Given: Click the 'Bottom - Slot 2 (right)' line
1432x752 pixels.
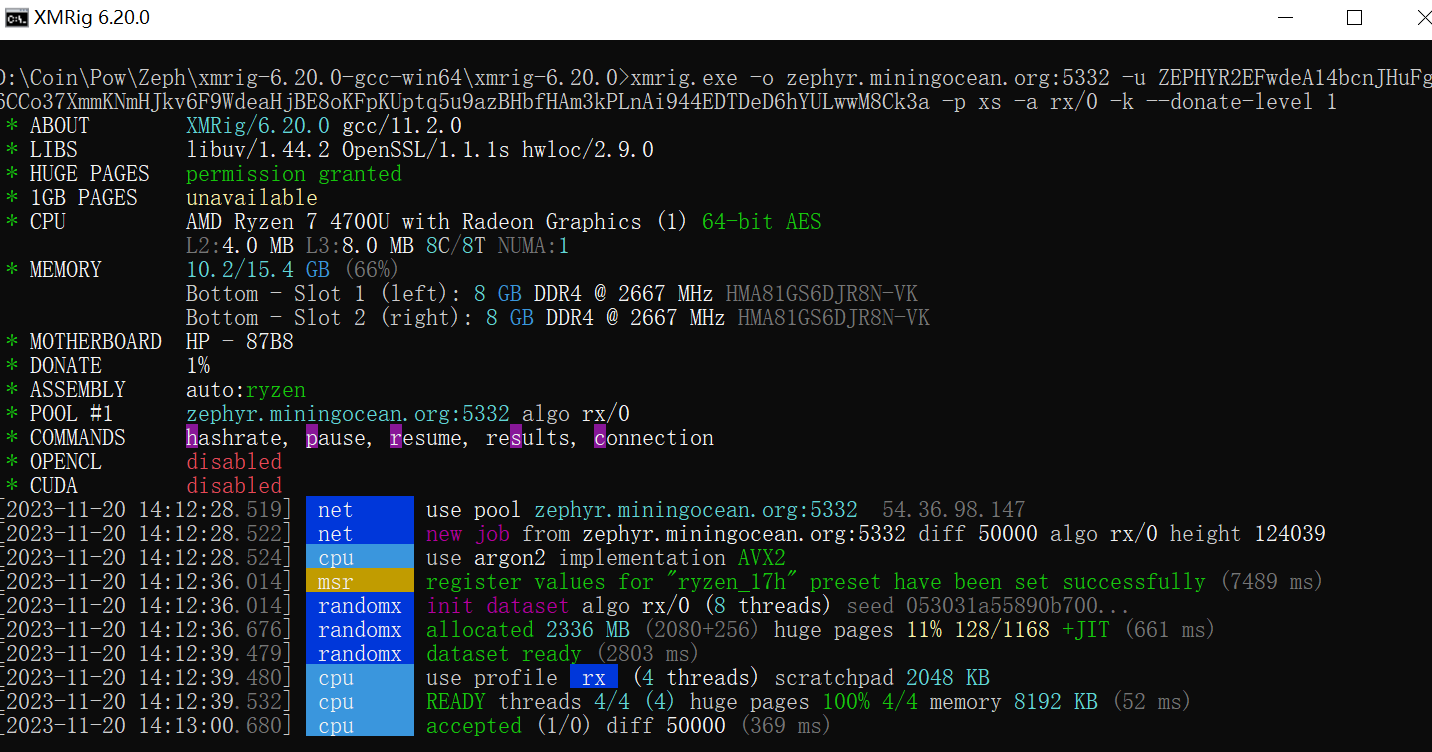Looking at the screenshot, I should [x=558, y=318].
